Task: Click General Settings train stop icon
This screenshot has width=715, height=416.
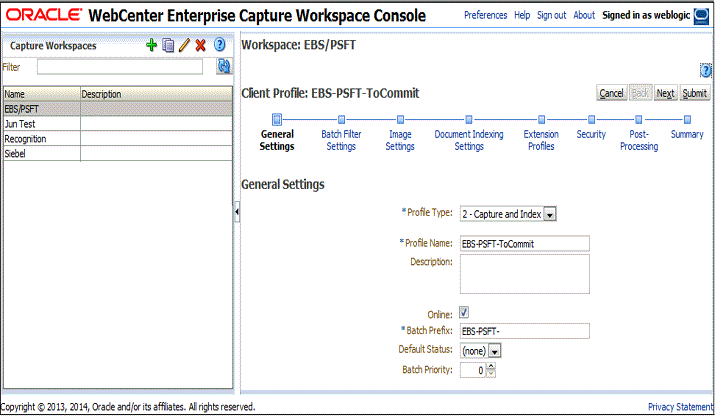Action: tap(277, 120)
